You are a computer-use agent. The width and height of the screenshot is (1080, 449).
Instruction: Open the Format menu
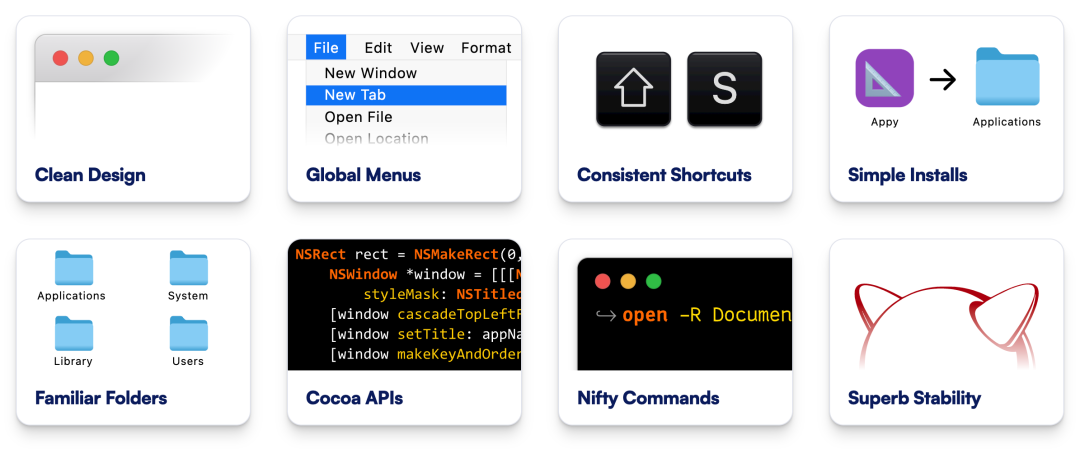point(486,48)
